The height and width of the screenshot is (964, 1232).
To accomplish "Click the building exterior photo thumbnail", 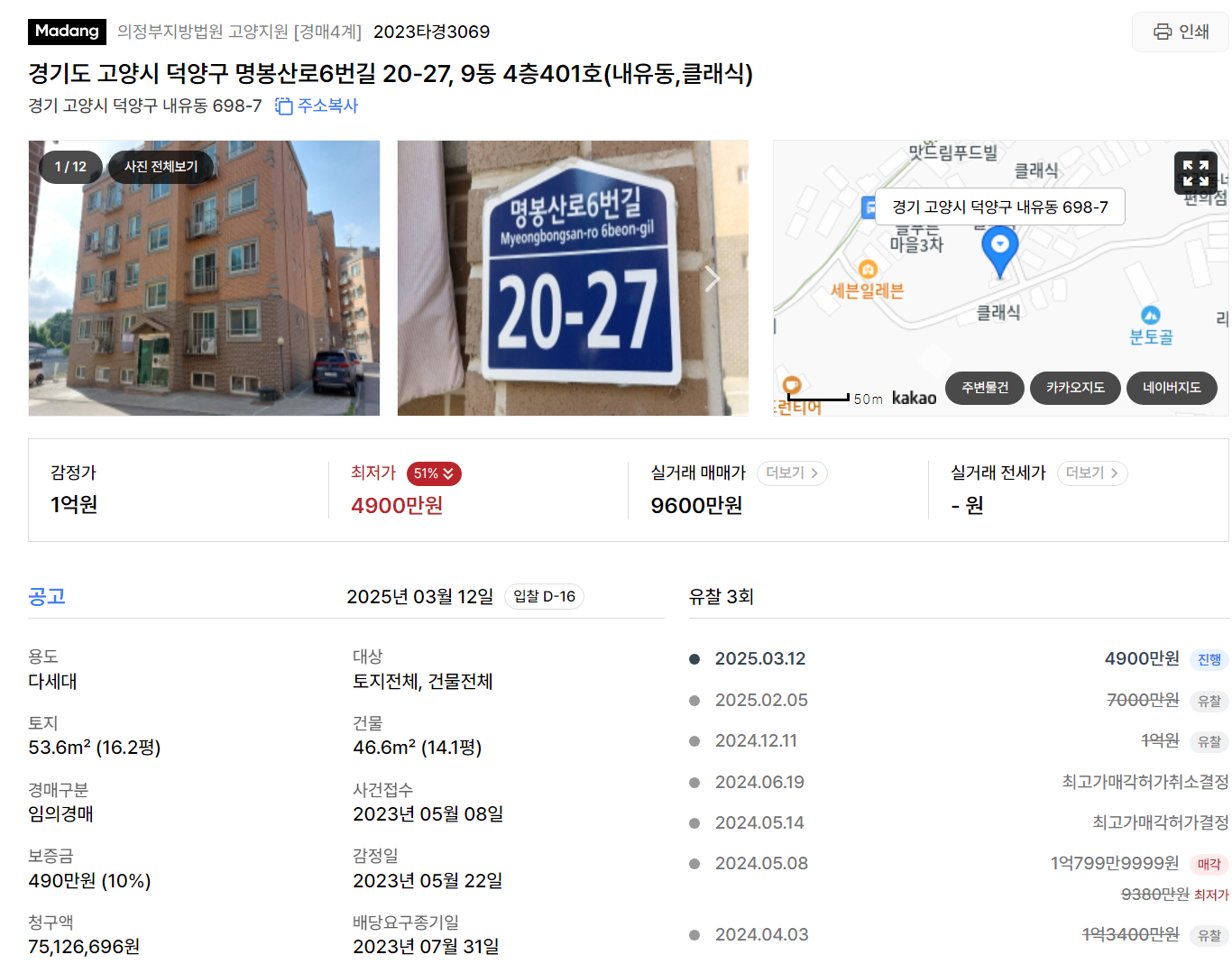I will [x=204, y=278].
